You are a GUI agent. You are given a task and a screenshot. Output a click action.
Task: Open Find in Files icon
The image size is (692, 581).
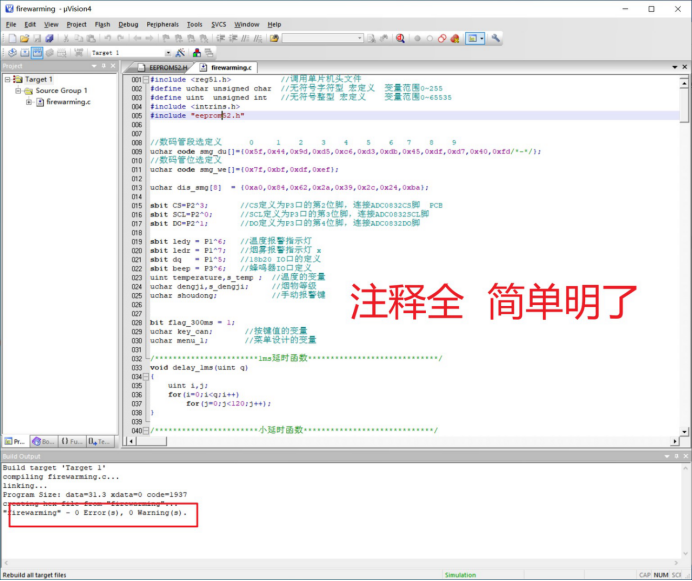coord(275,38)
